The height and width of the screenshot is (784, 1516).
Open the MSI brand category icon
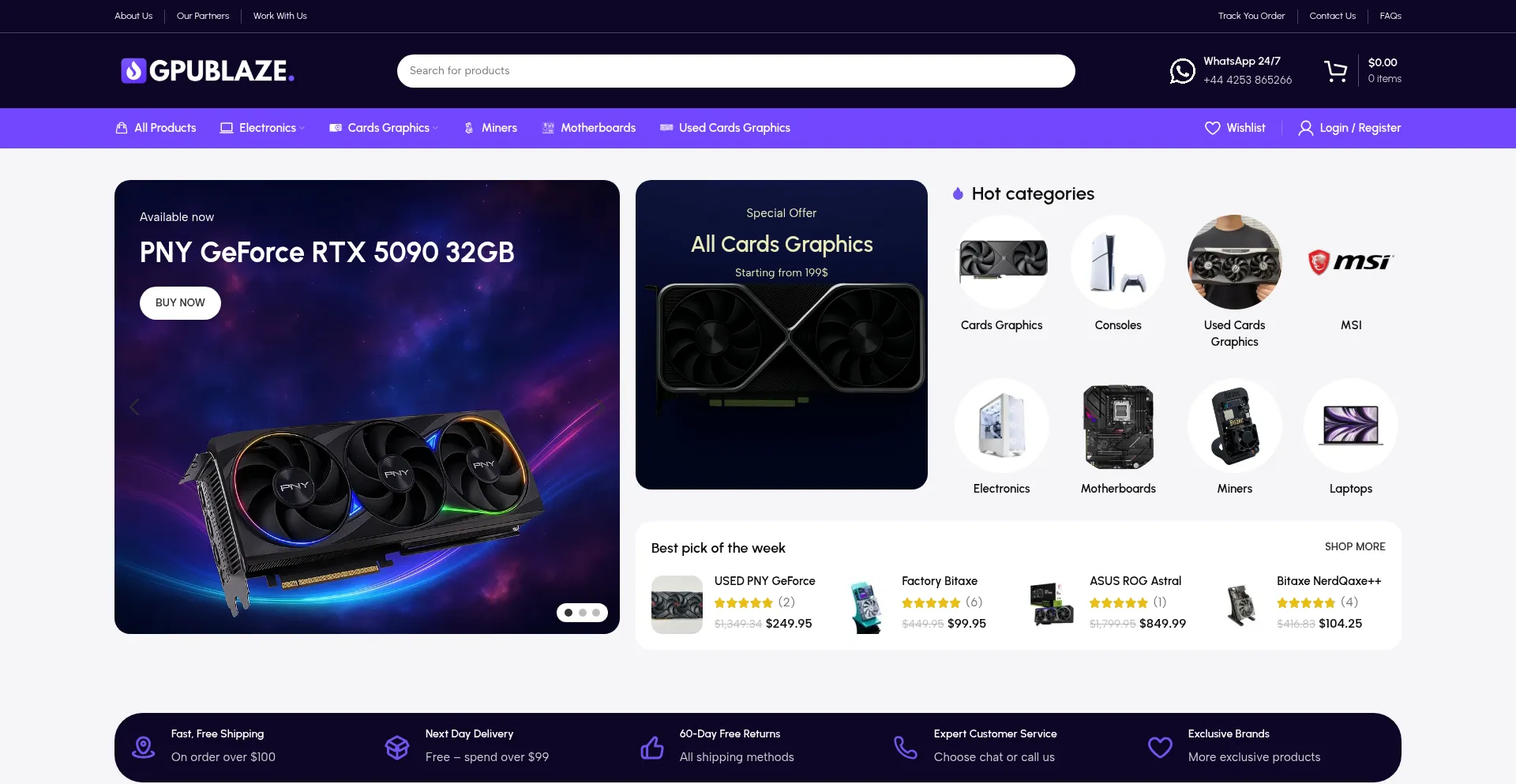point(1351,262)
